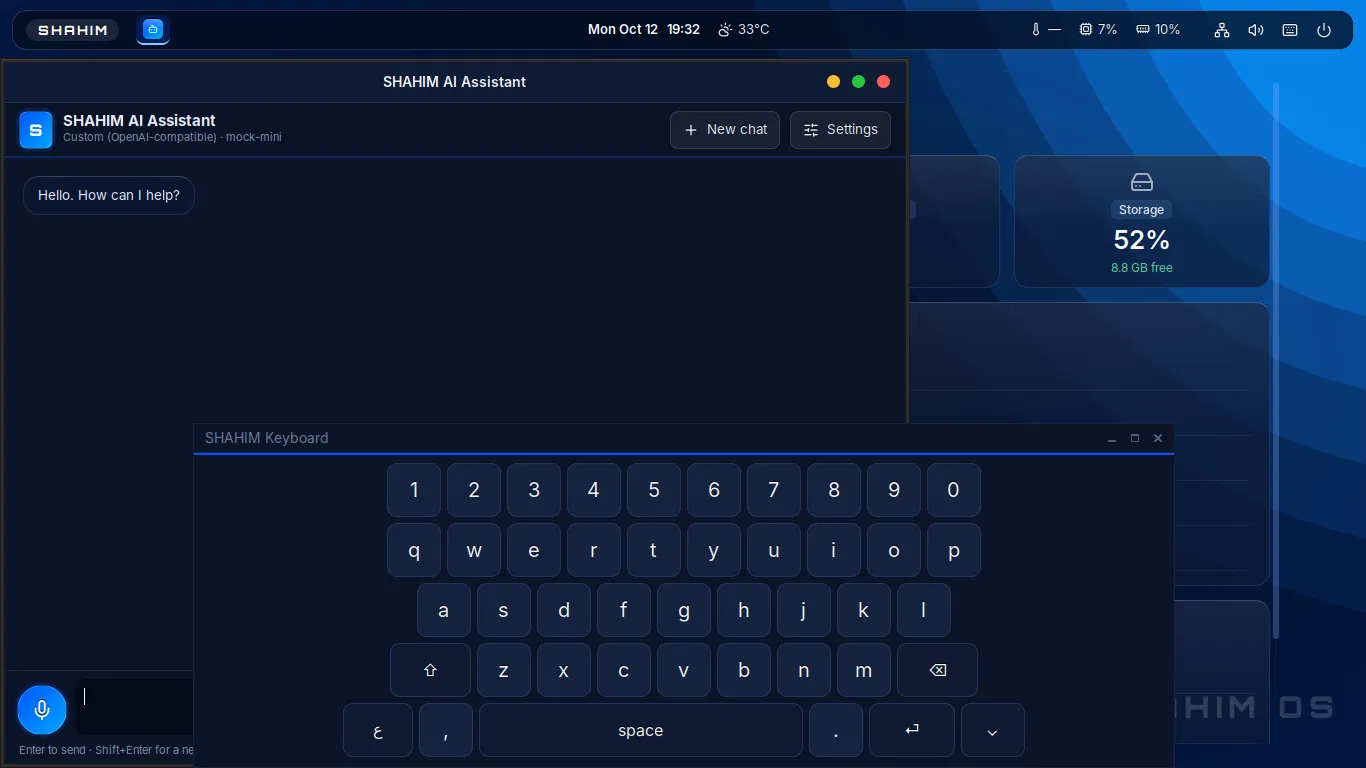
Task: Minimize the SHAHIM Keyboard window
Action: coord(1112,438)
